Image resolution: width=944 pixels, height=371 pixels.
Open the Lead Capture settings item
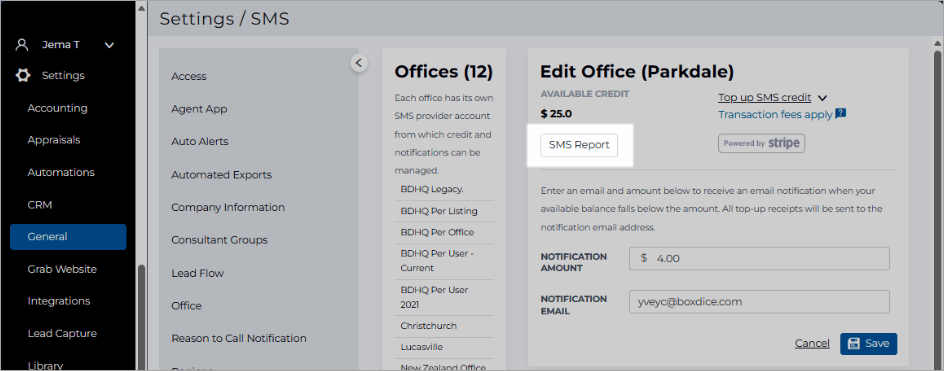[62, 334]
